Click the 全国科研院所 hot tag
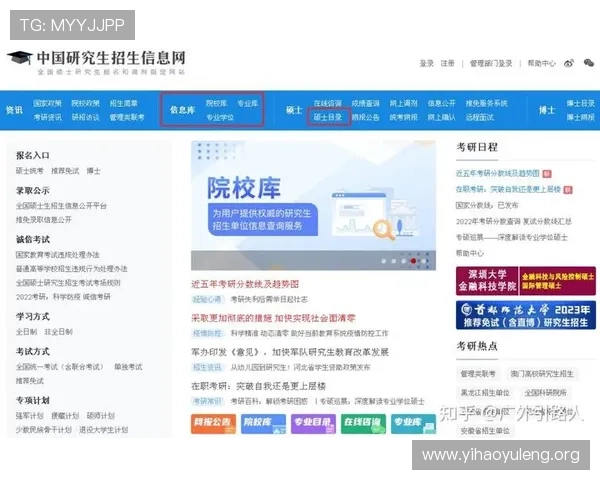Image resolution: width=600 pixels, height=480 pixels. coord(545,393)
